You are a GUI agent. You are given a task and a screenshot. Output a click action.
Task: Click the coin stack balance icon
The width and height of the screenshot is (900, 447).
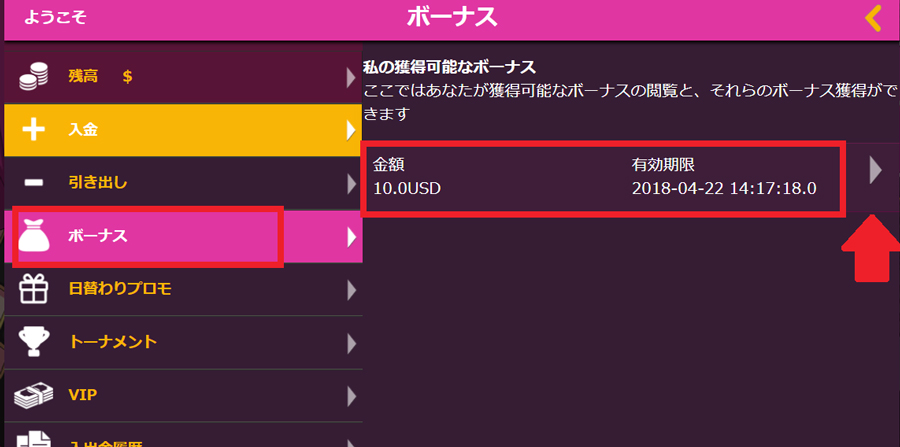pos(35,77)
